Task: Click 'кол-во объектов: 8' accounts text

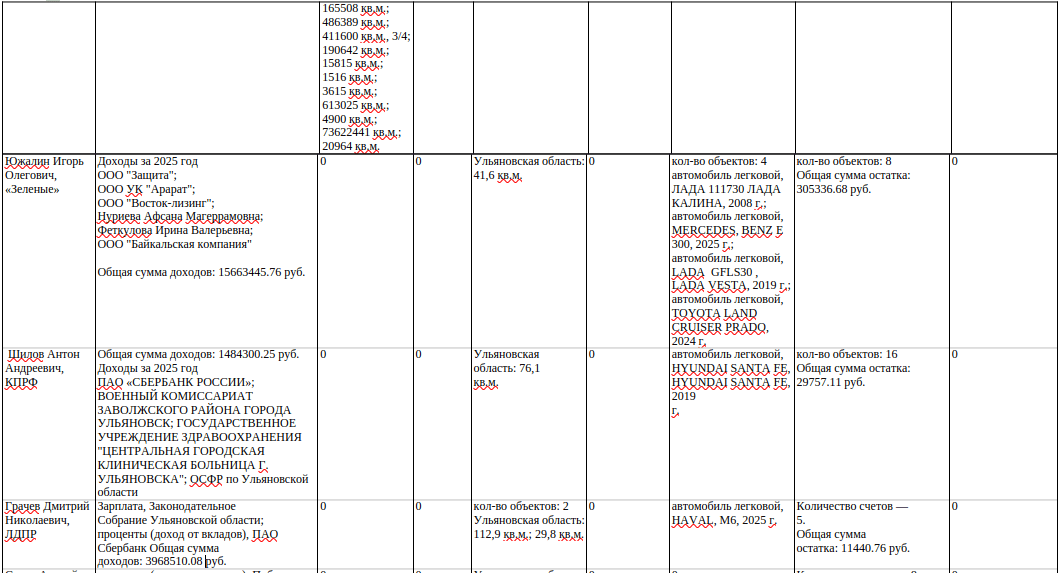Action: tap(844, 162)
